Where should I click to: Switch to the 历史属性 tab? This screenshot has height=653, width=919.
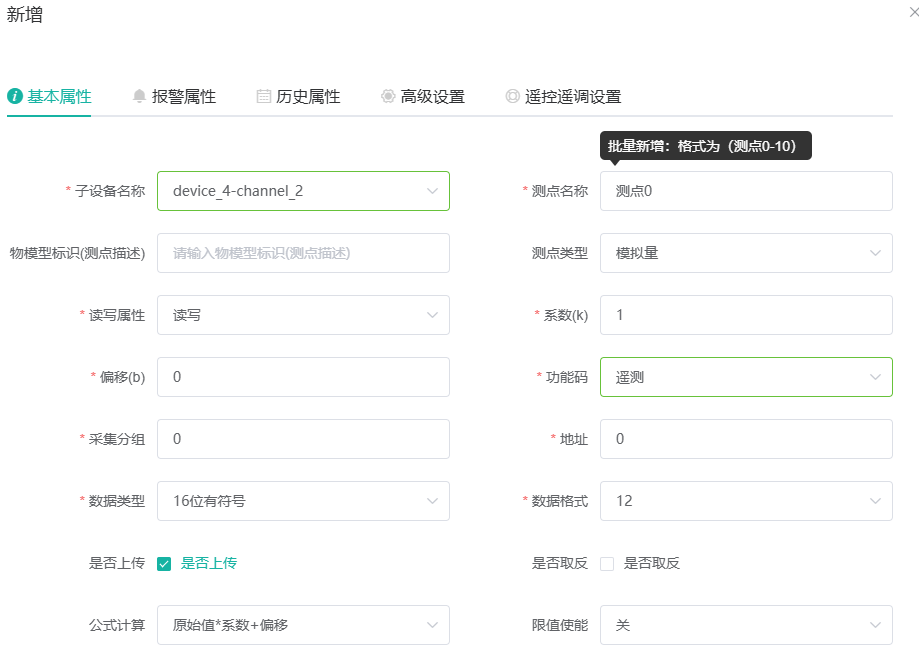tap(298, 96)
